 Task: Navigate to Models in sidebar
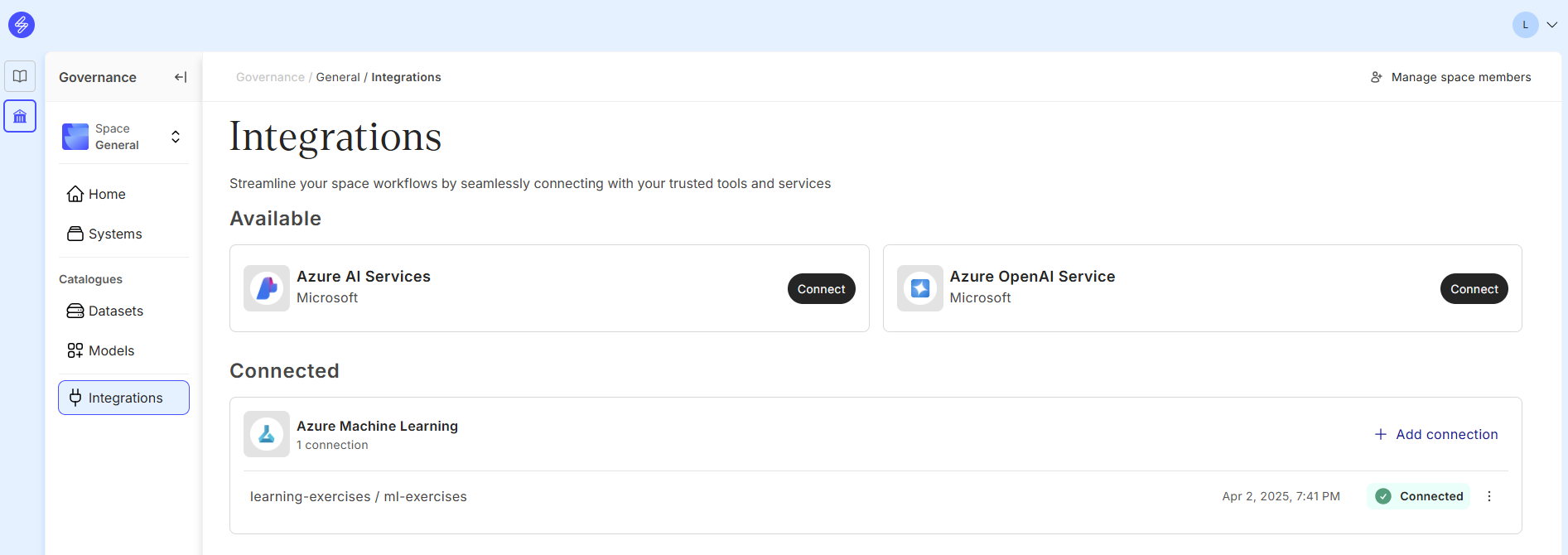(x=111, y=350)
